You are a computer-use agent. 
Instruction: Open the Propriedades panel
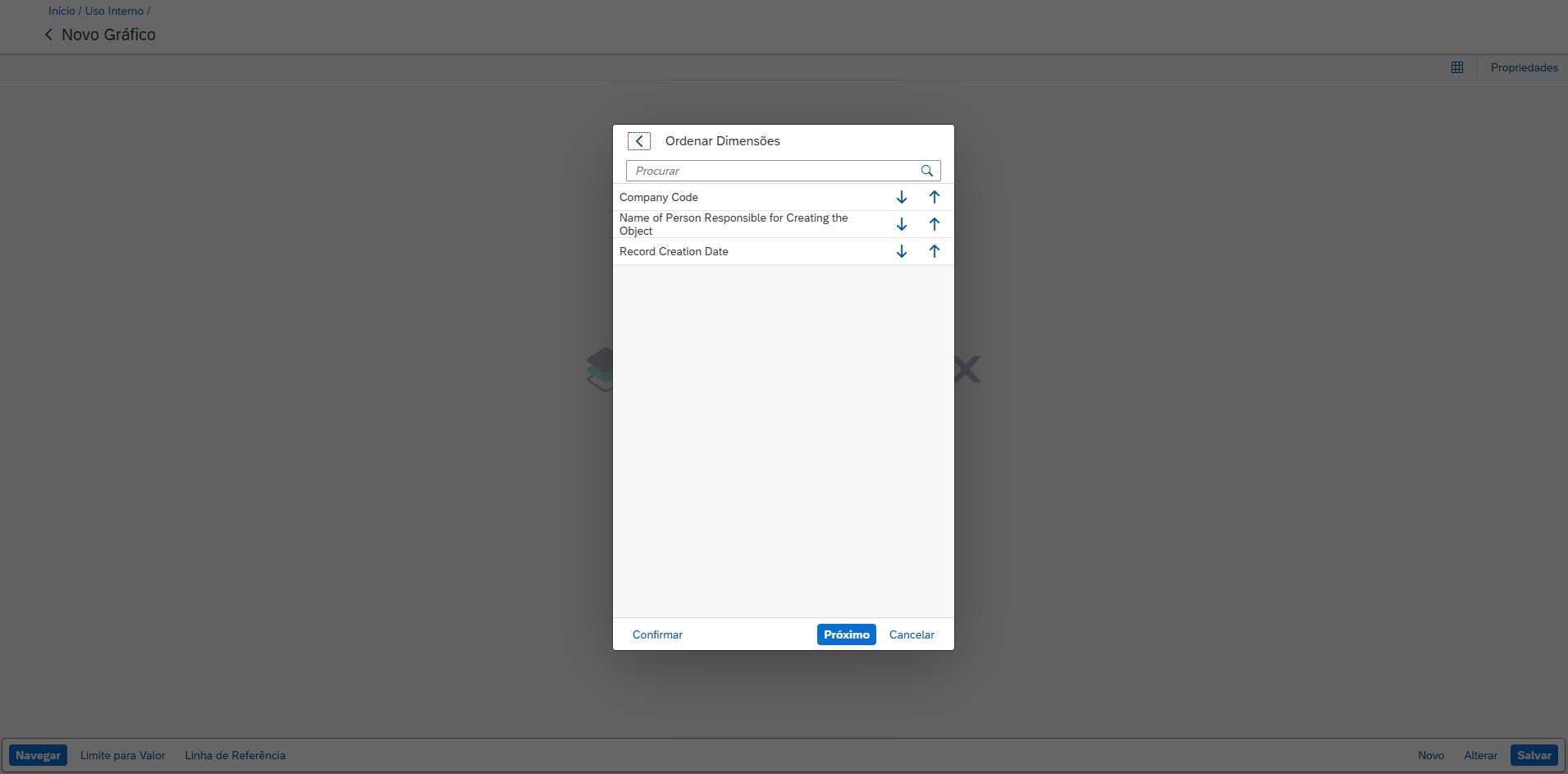click(x=1524, y=67)
